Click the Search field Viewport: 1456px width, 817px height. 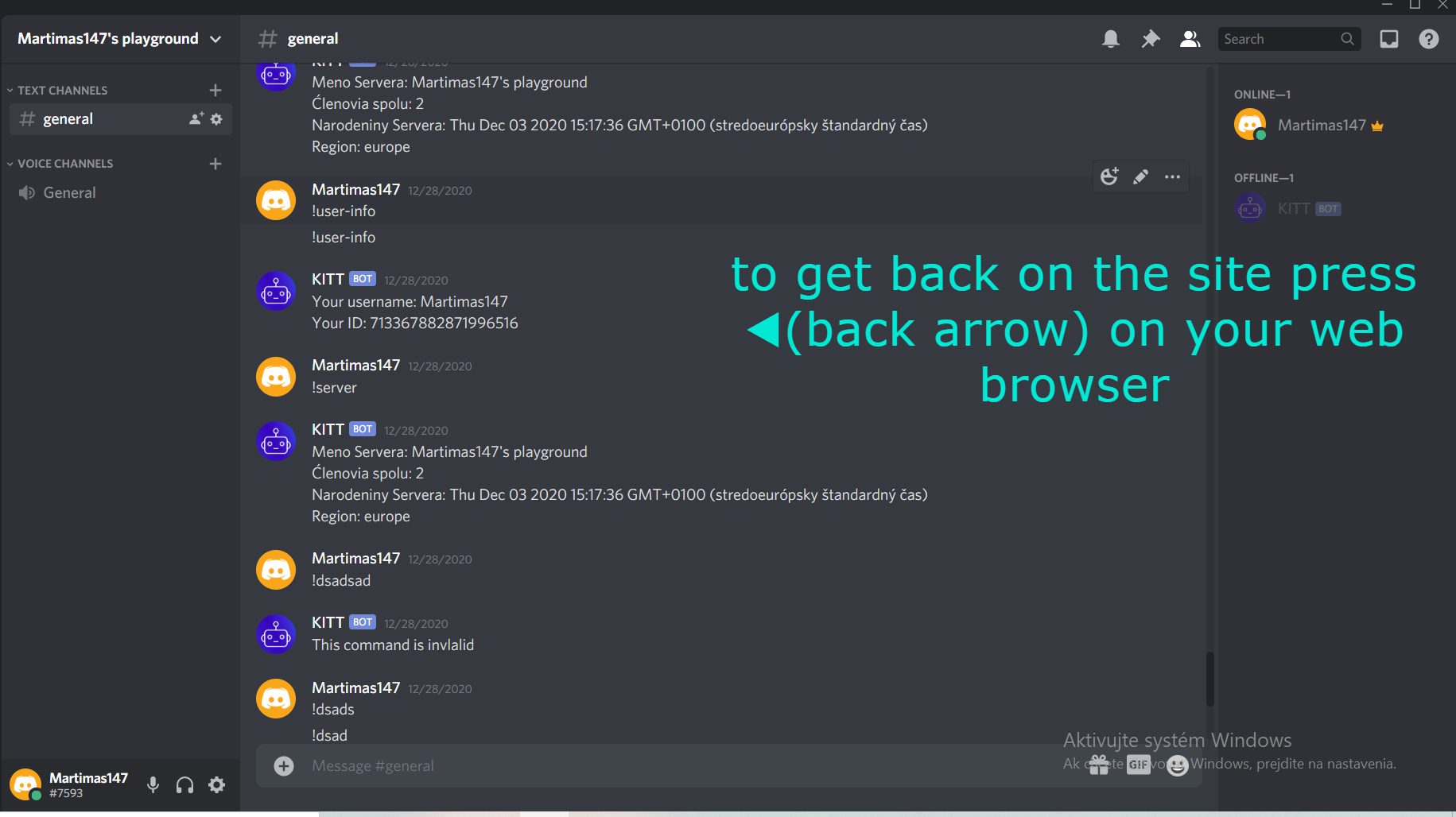tap(1289, 39)
